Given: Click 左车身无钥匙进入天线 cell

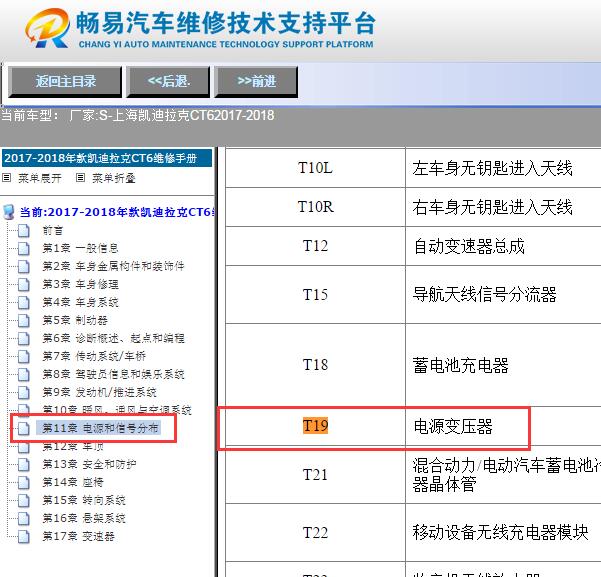Looking at the screenshot, I should (503, 168).
